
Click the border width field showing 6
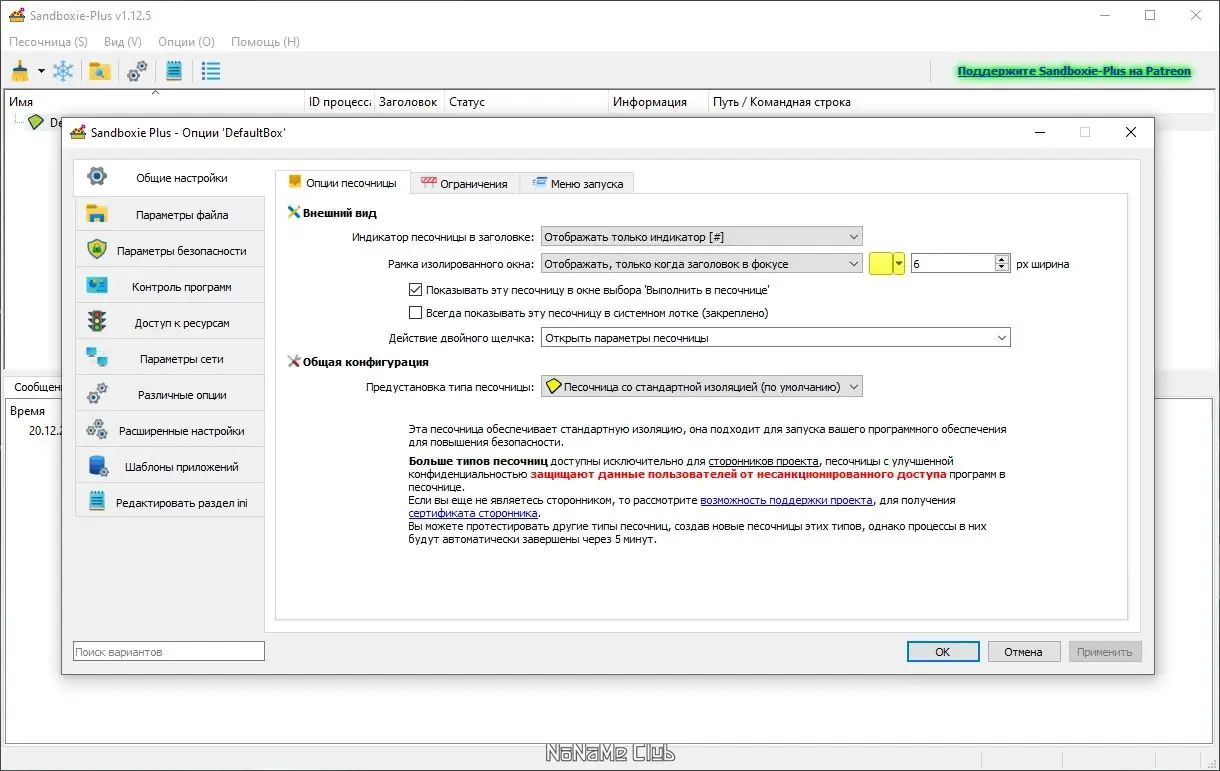[953, 264]
